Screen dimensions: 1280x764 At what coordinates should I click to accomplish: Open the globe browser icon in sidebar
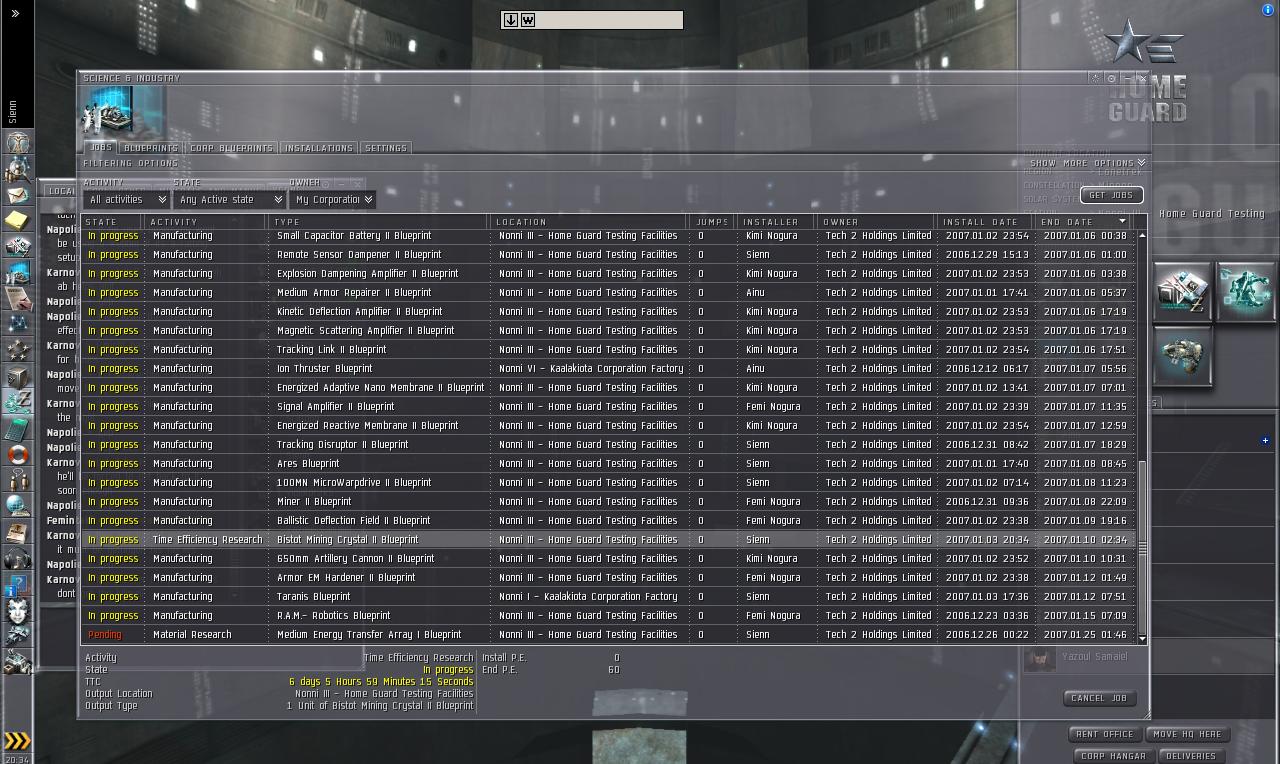(x=18, y=506)
